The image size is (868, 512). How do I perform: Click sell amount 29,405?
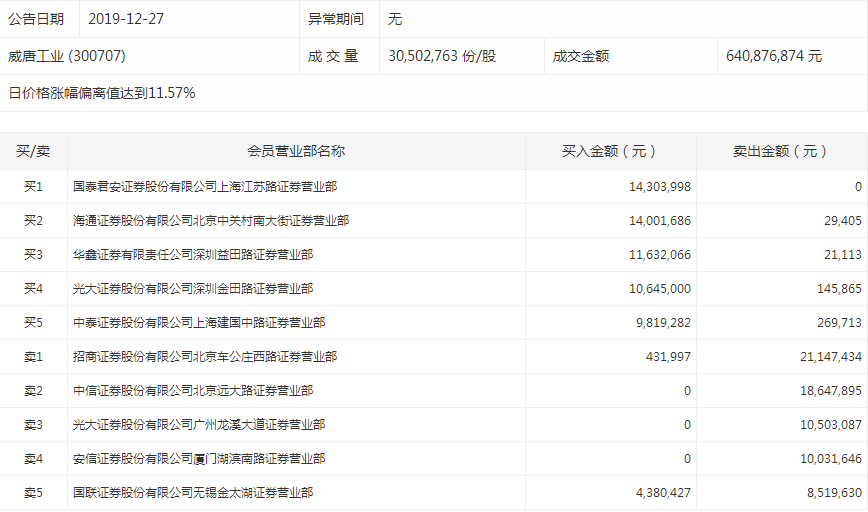843,221
